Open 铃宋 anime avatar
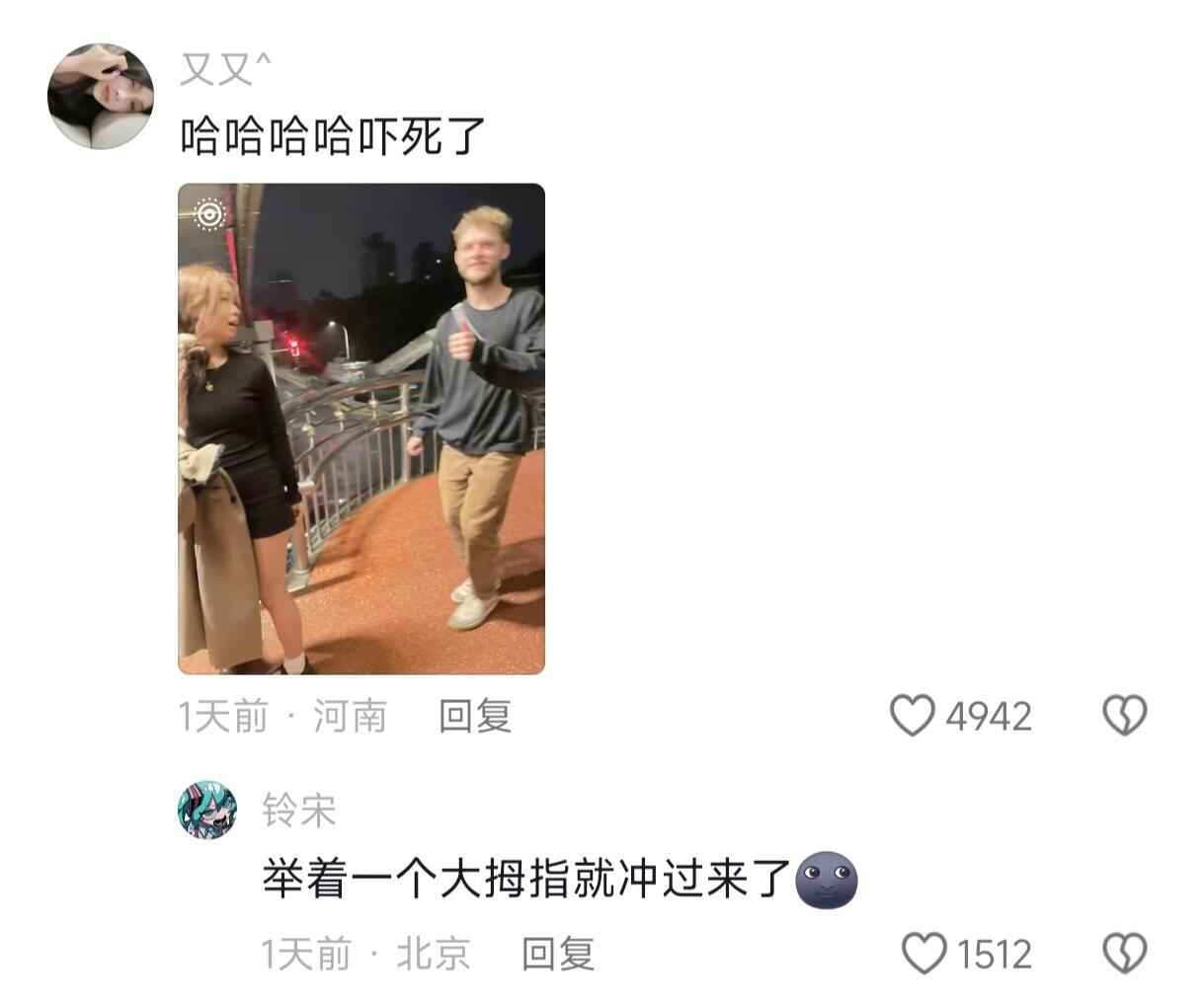Screen dimensions: 1204x1008 207,810
